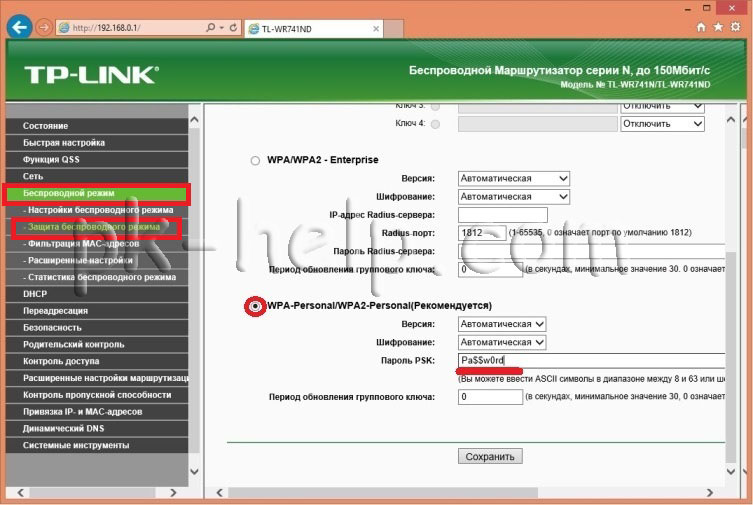Click sidebar horizontal scroll left arrow
The width and height of the screenshot is (753, 505).
pos(21,493)
